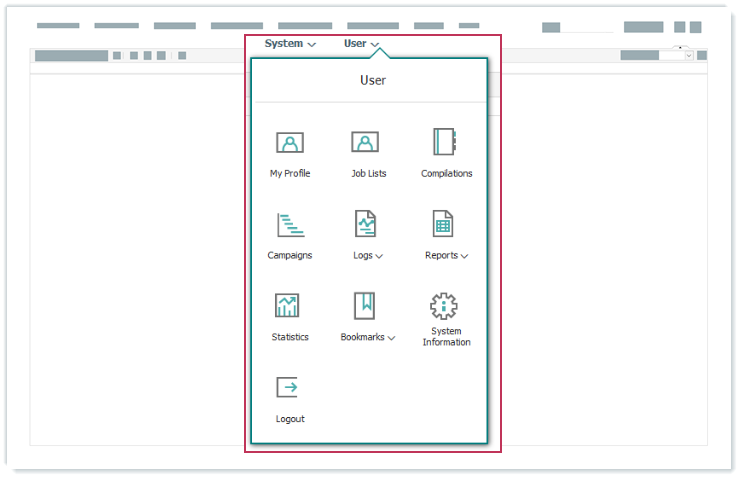This screenshot has height=479, width=741.
Task: Click the Job Lists icon
Action: tap(365, 143)
